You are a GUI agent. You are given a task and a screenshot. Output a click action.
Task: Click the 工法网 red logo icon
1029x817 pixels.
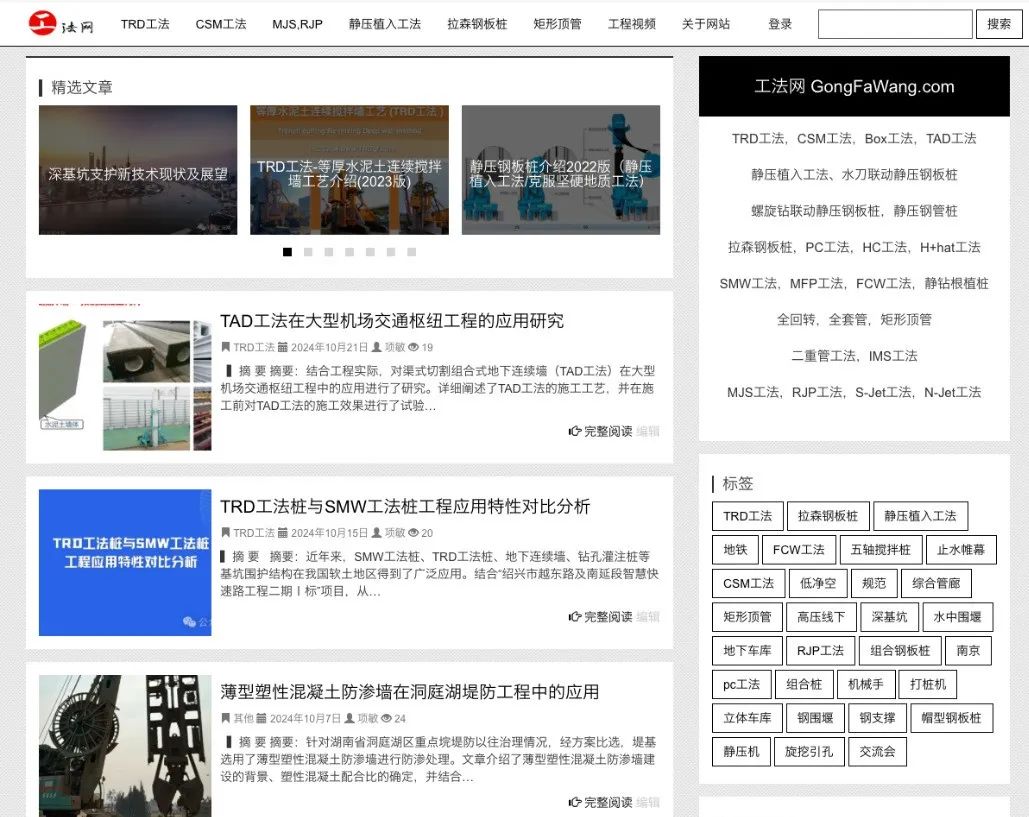tap(42, 22)
